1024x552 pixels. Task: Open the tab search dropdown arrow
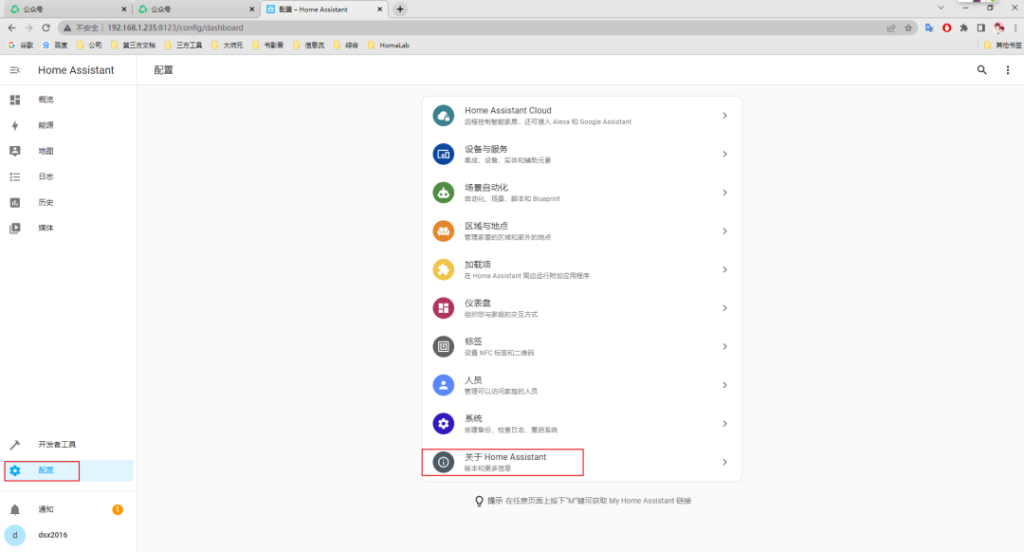(941, 8)
